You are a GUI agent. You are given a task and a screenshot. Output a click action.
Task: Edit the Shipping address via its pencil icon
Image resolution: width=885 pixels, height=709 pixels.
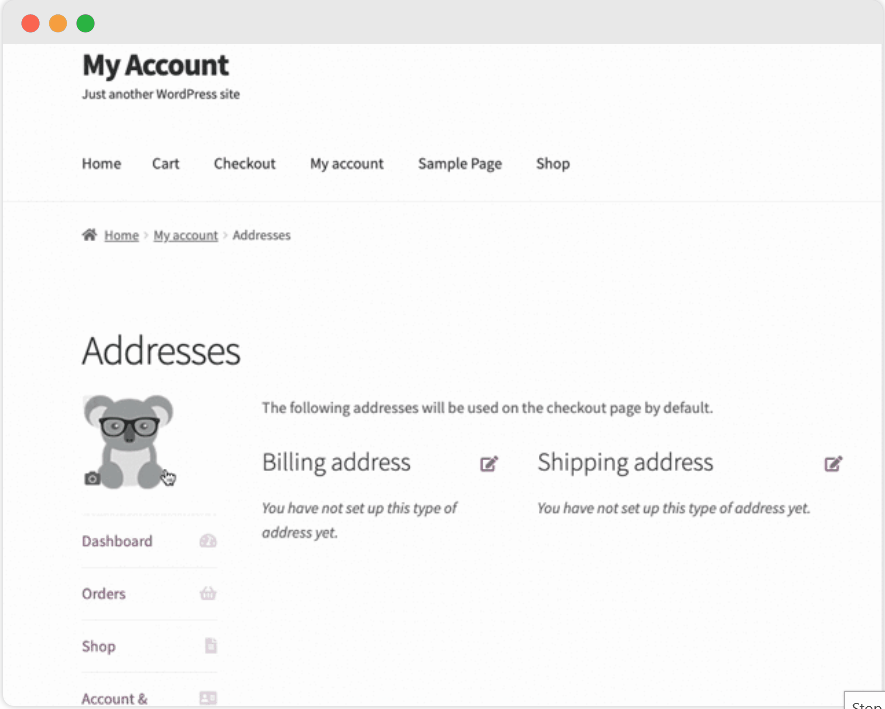click(x=833, y=463)
